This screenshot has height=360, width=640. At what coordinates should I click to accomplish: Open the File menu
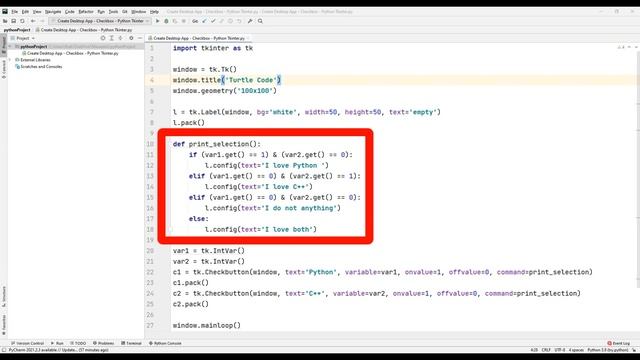[15, 12]
